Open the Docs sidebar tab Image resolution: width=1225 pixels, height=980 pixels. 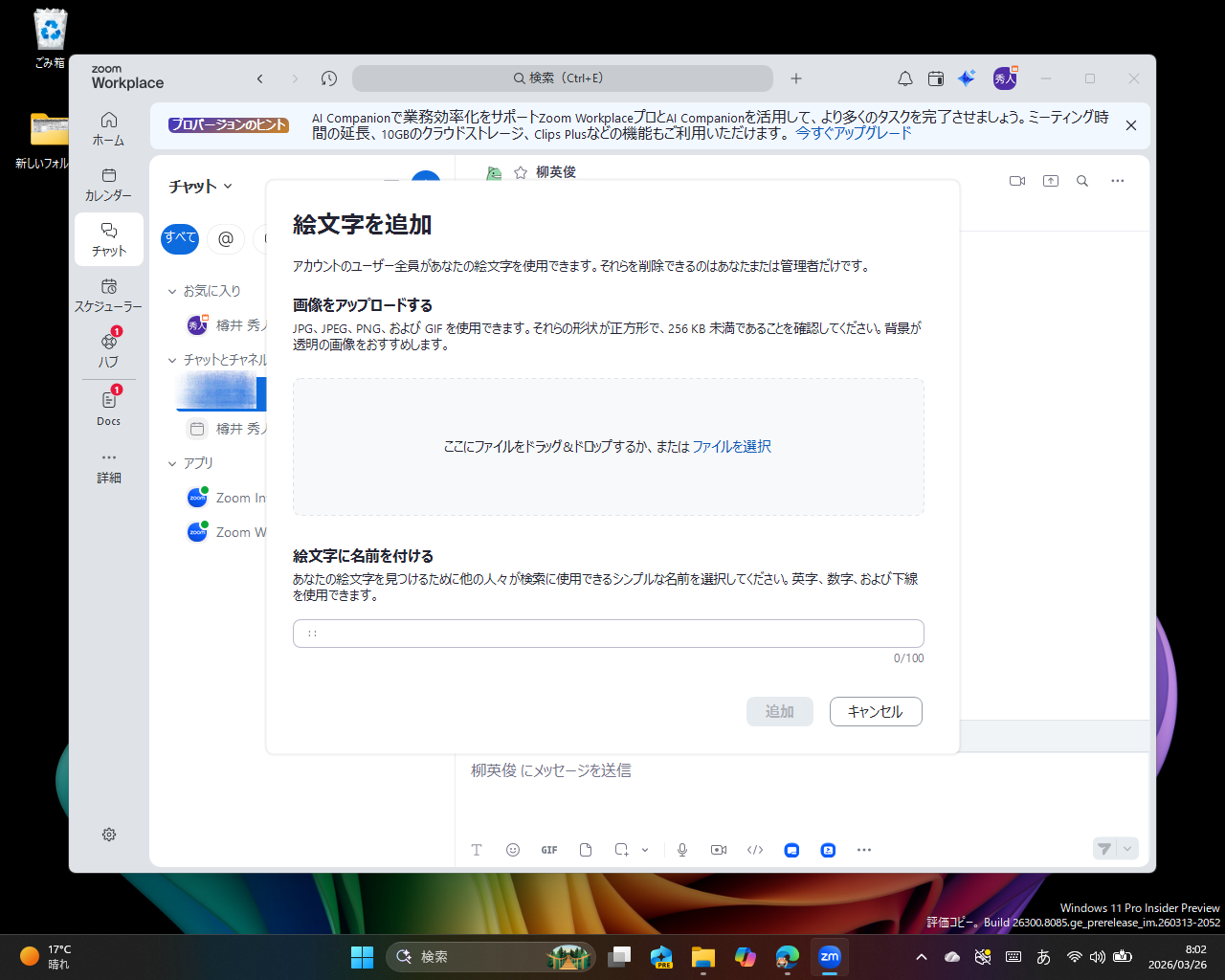pos(109,407)
